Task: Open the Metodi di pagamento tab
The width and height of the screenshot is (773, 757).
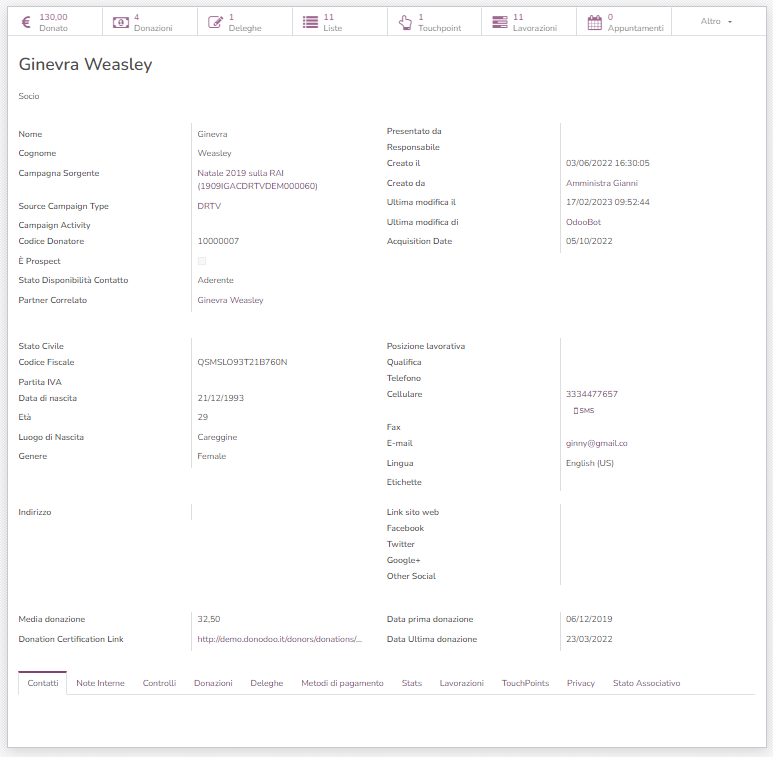Action: tap(342, 683)
